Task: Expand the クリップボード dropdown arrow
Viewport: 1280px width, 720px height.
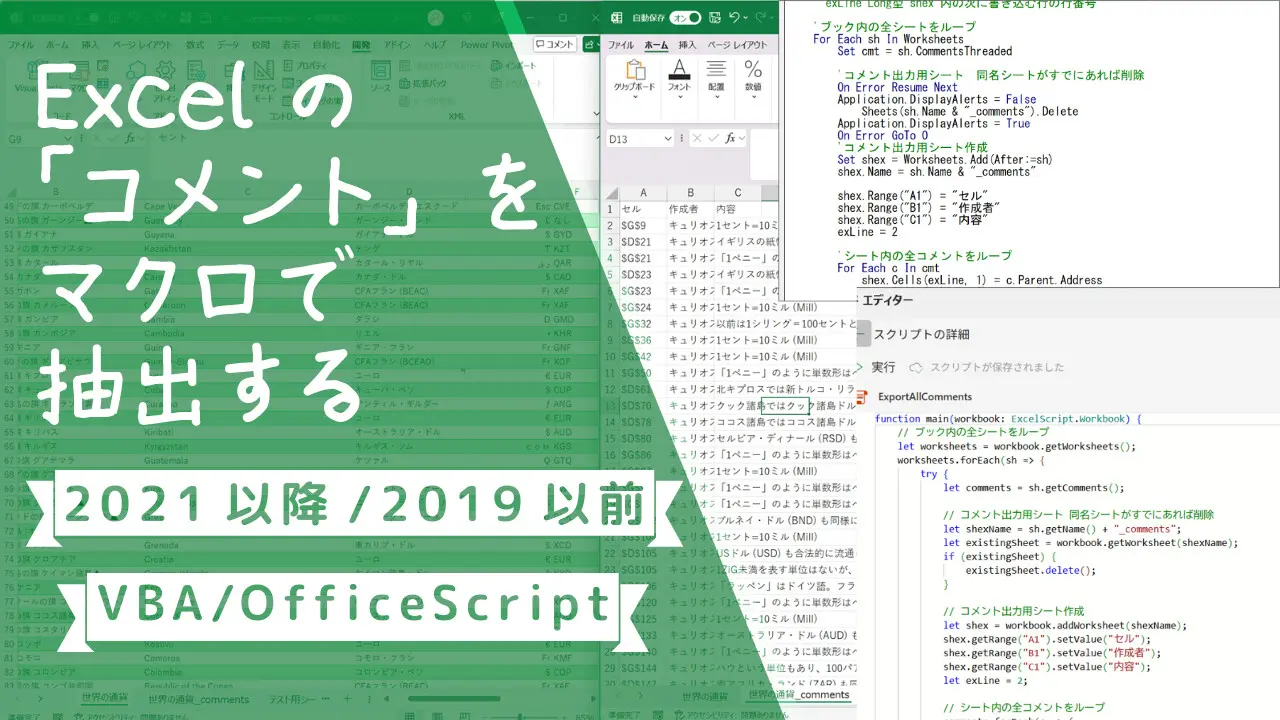Action: 634,97
